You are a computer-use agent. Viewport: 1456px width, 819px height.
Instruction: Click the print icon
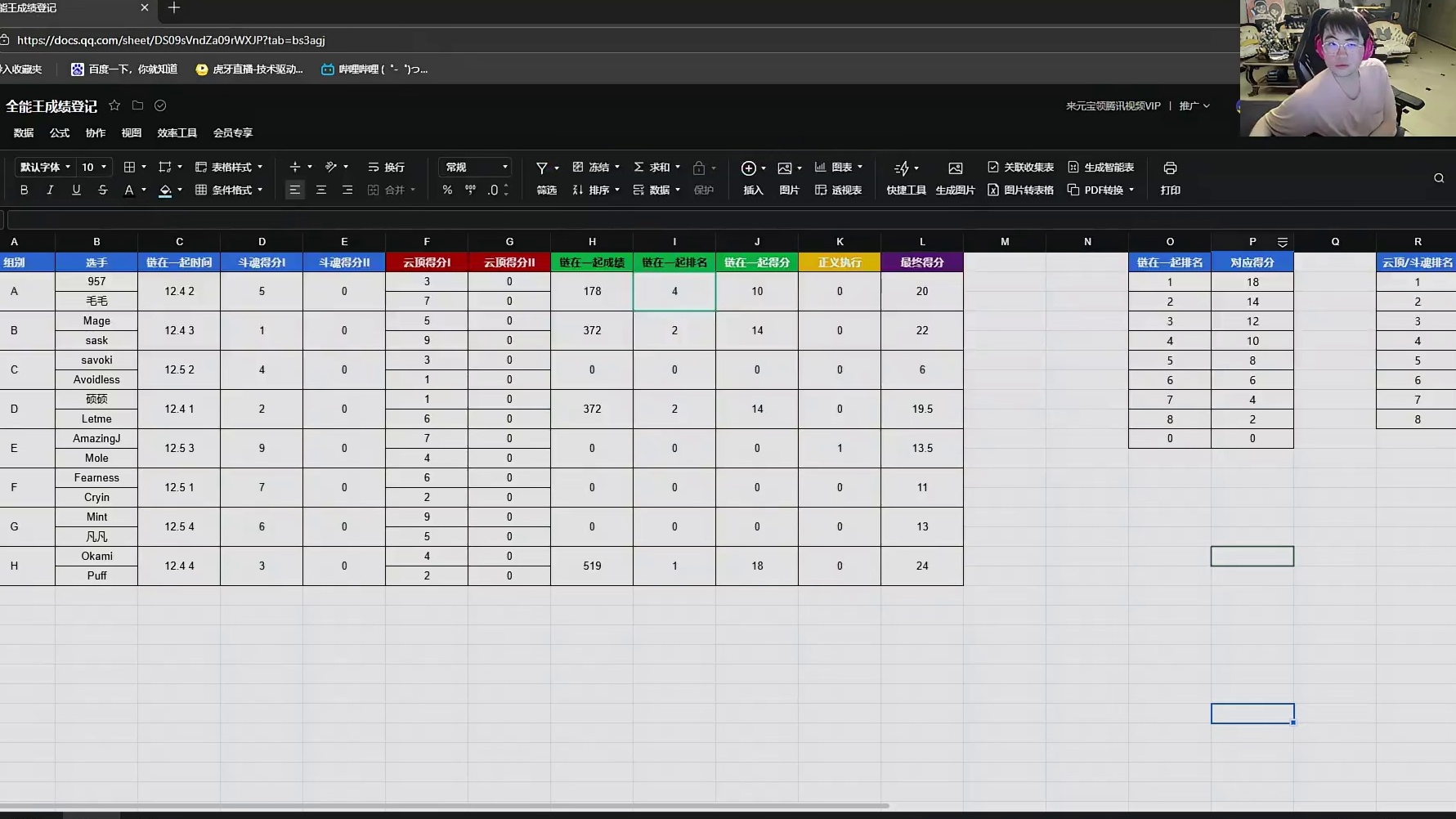(1170, 168)
